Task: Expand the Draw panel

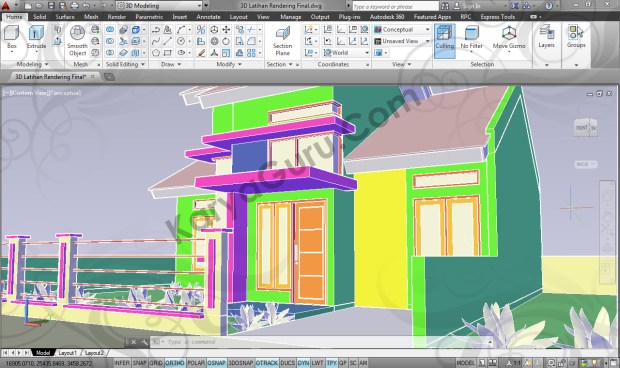Action: [171, 64]
